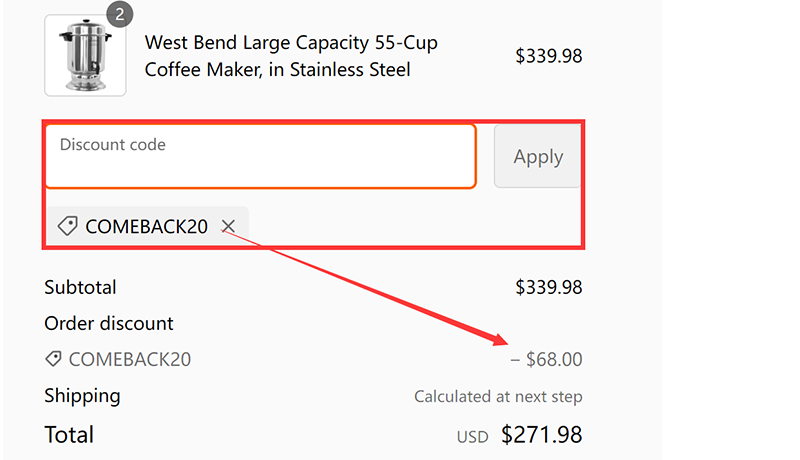Click the USD currency indicator
The height and width of the screenshot is (460, 800).
473,437
